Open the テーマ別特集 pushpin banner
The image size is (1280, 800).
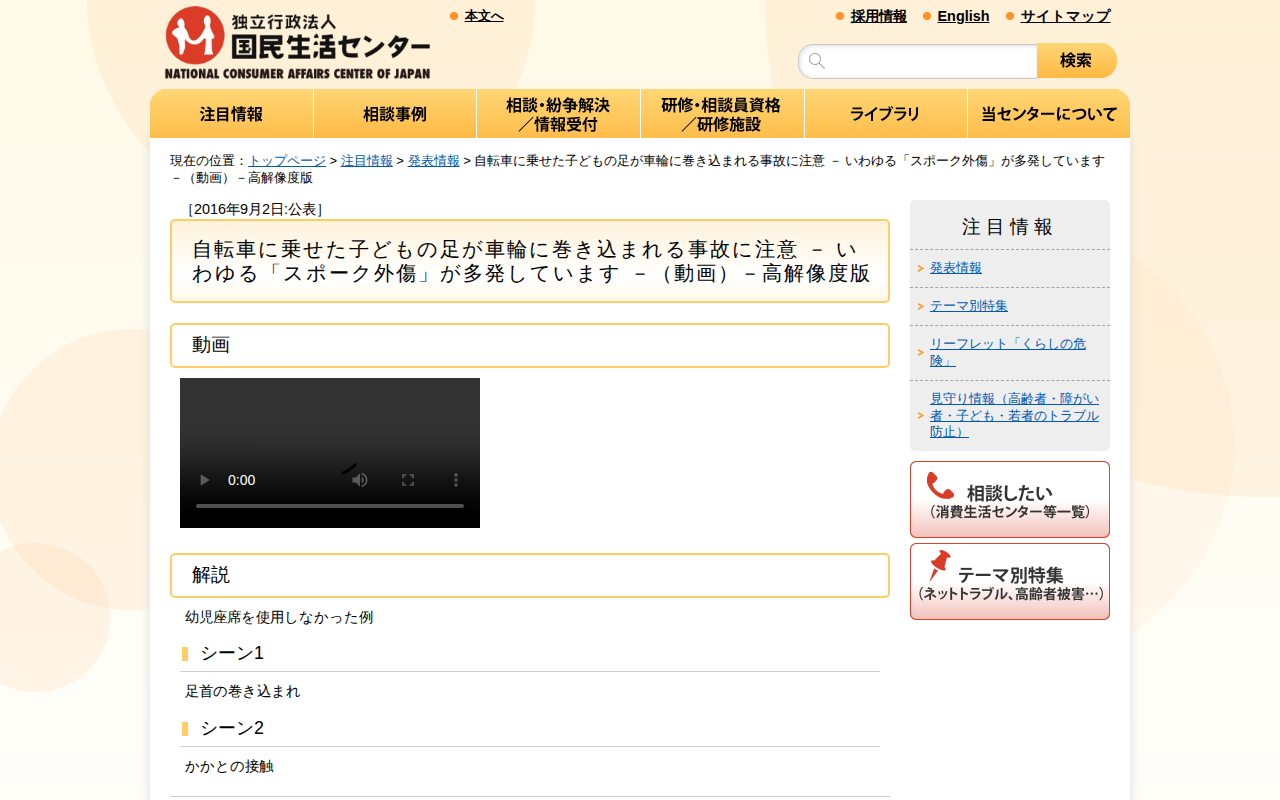pyautogui.click(x=1010, y=581)
